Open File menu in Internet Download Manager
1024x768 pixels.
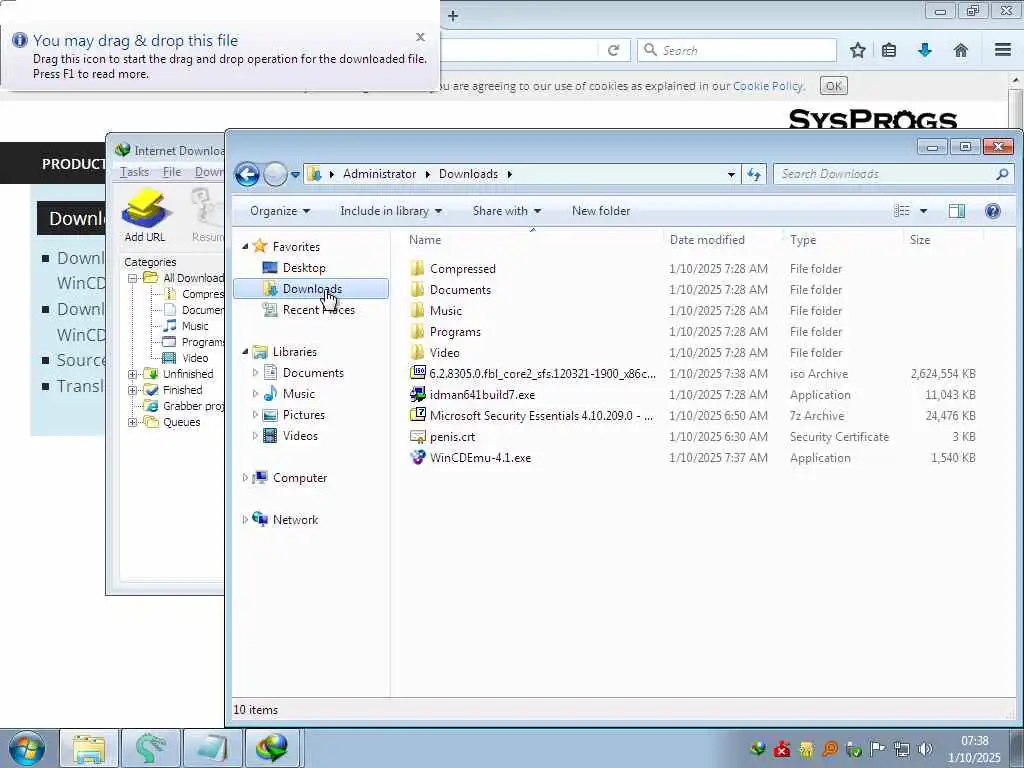point(172,172)
